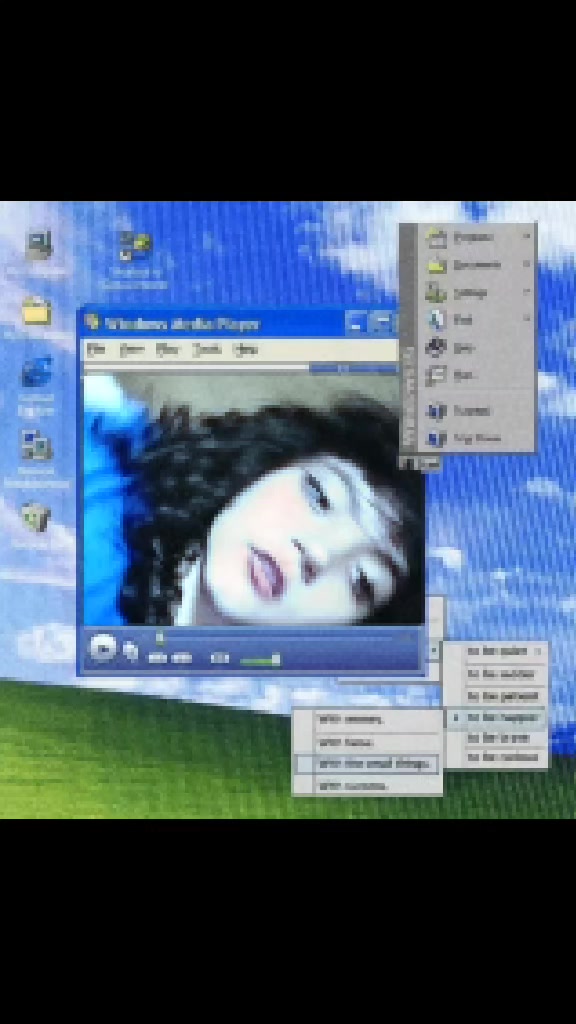The width and height of the screenshot is (576, 1024).
Task: Select Documents in the Start menu
Action: [476, 265]
